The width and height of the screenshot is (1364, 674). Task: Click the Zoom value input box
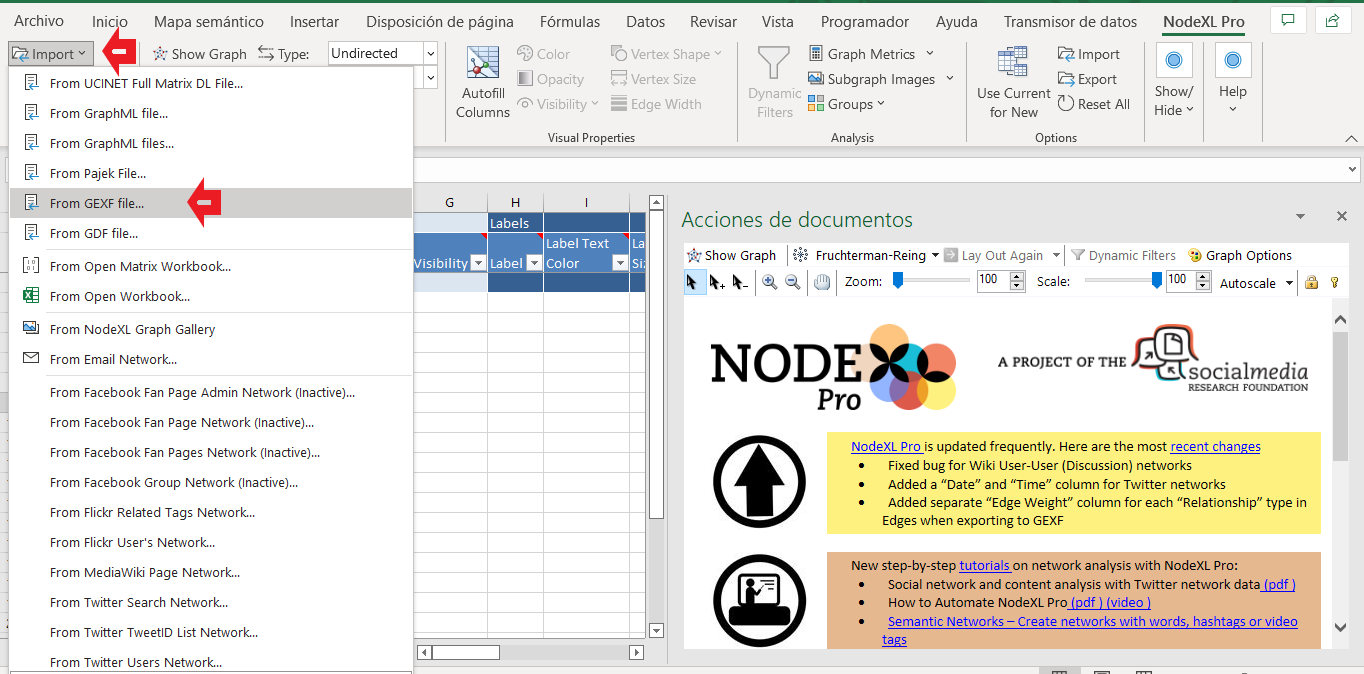991,282
